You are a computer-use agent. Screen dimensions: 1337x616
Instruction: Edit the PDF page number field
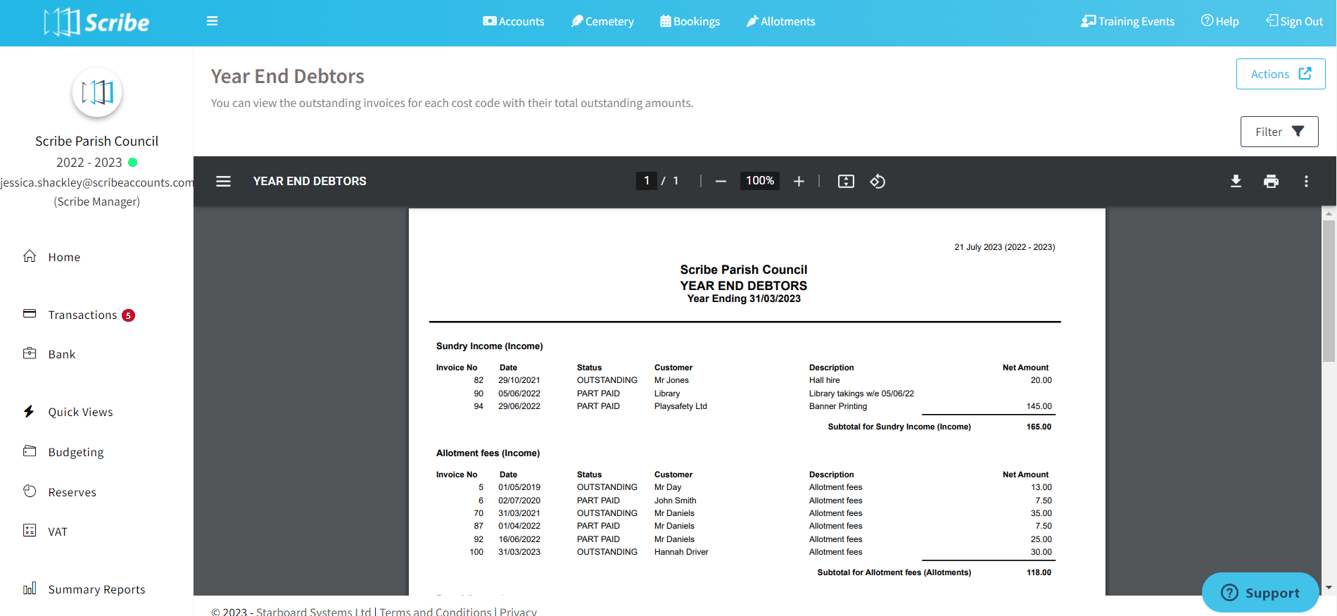click(646, 181)
